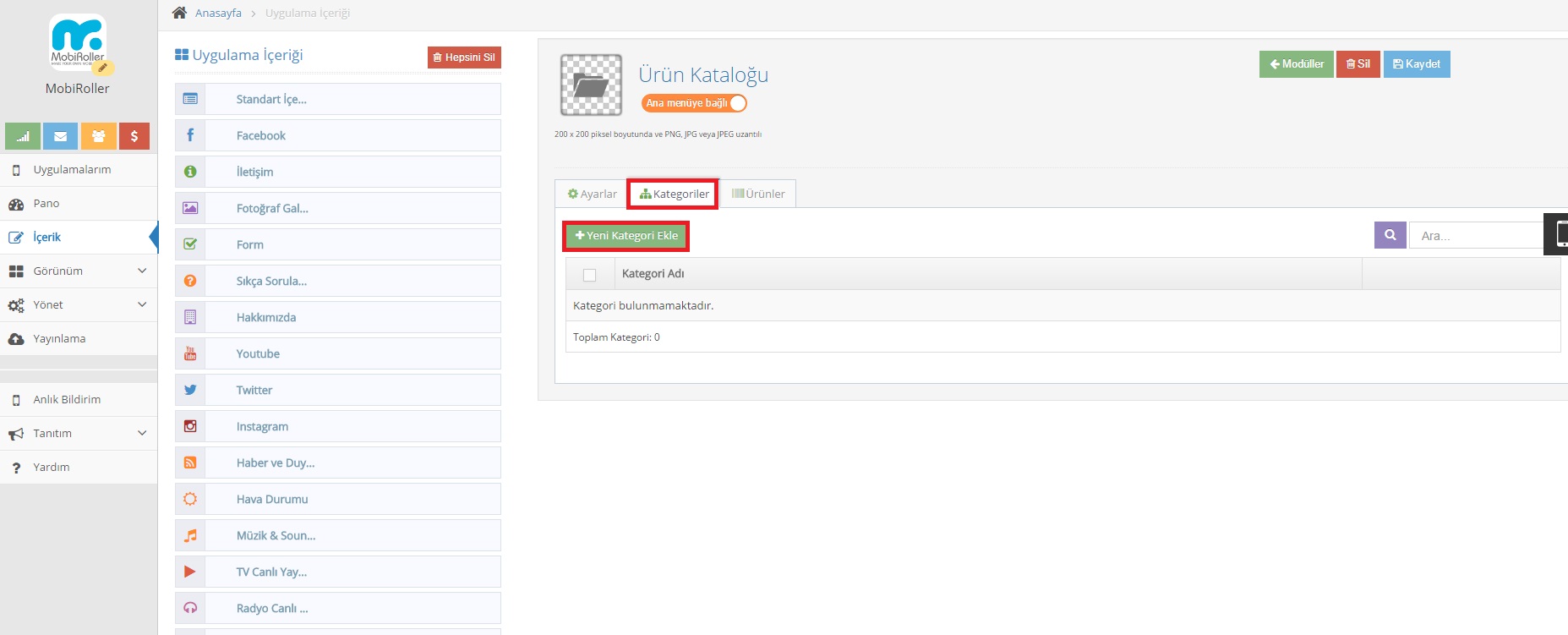The image size is (1568, 635).
Task: Click the red Hepsini Sil button
Action: 464,57
